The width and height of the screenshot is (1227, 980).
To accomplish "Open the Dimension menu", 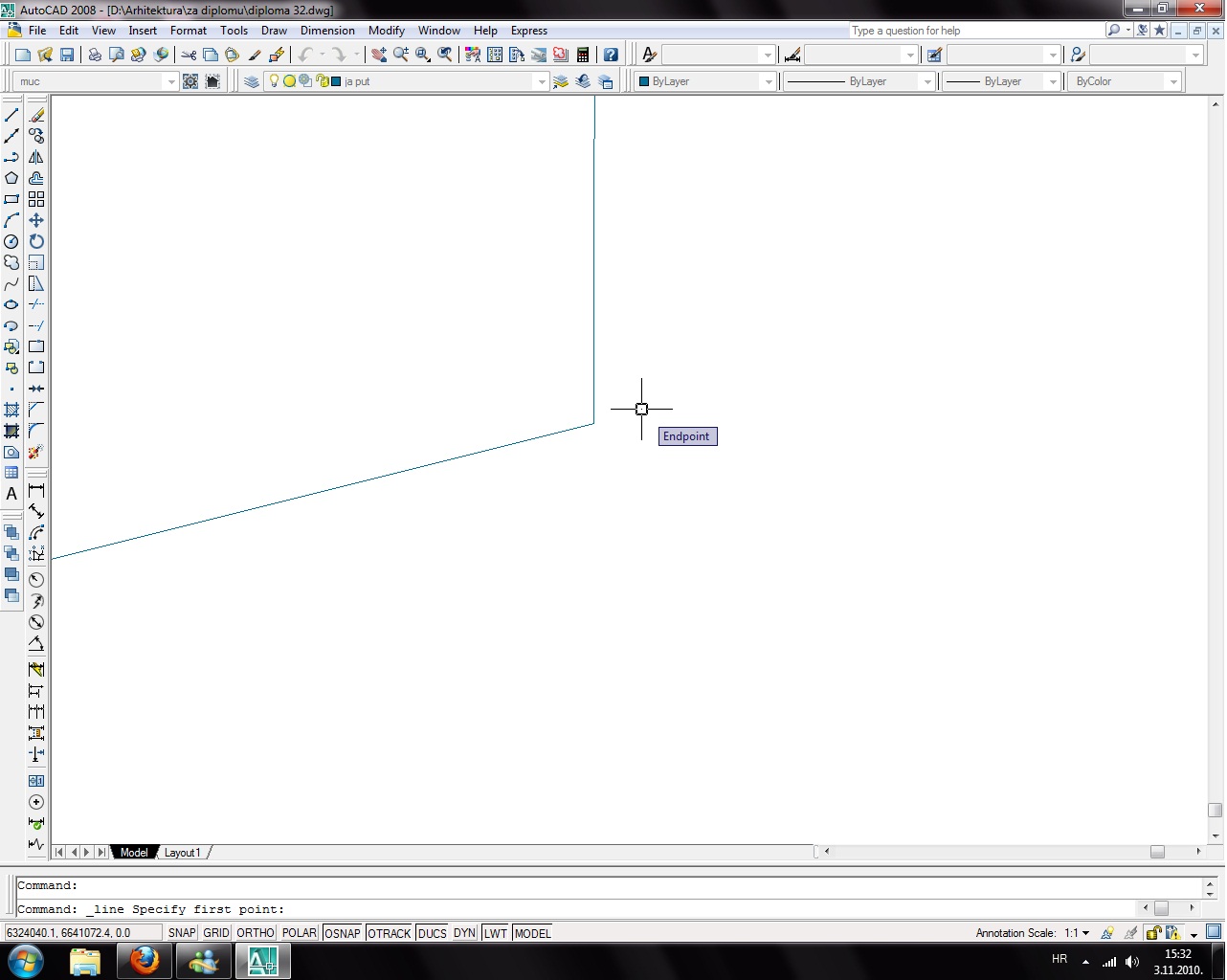I will point(327,31).
